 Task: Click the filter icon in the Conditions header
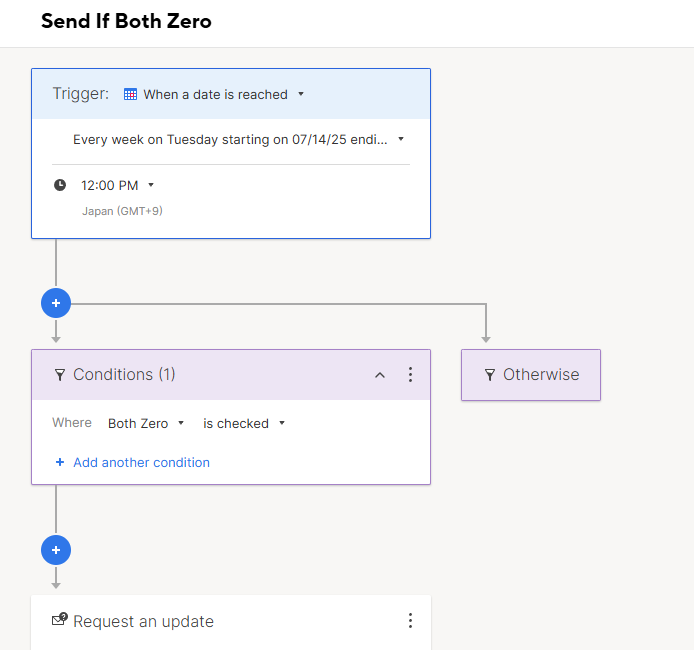[60, 375]
